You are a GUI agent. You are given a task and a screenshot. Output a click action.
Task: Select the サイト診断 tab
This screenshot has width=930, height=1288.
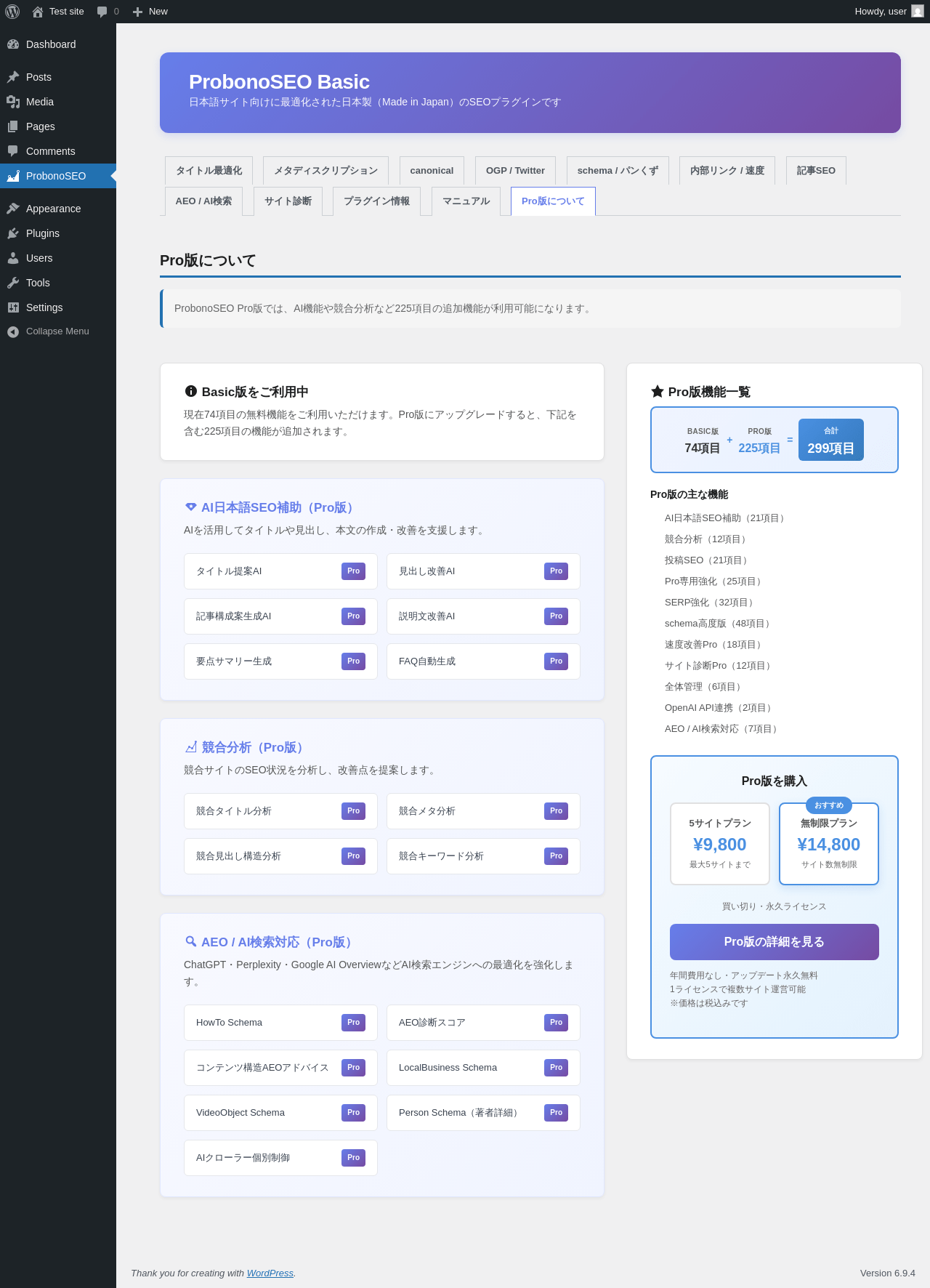[288, 201]
